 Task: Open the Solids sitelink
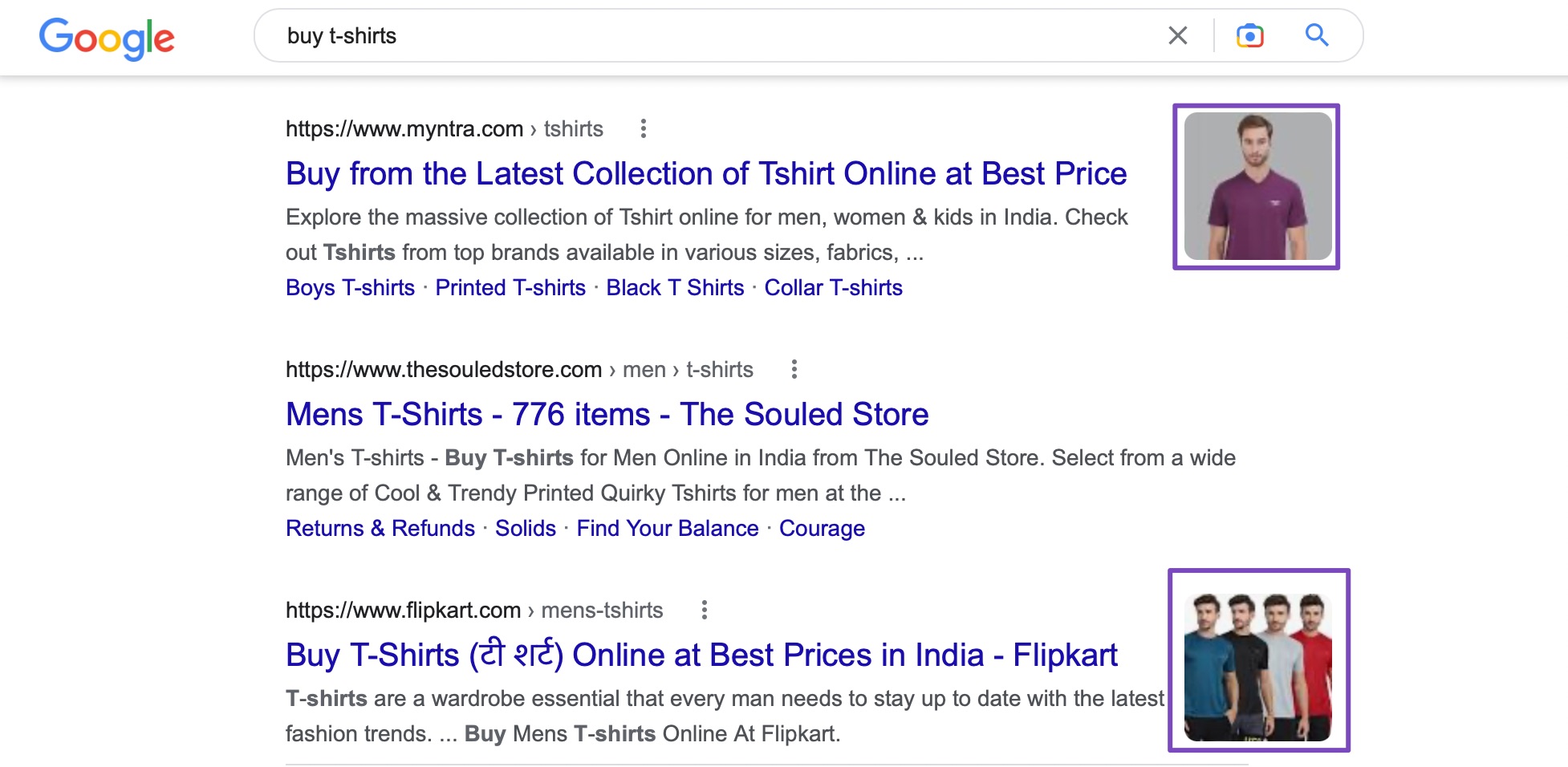[x=526, y=529]
